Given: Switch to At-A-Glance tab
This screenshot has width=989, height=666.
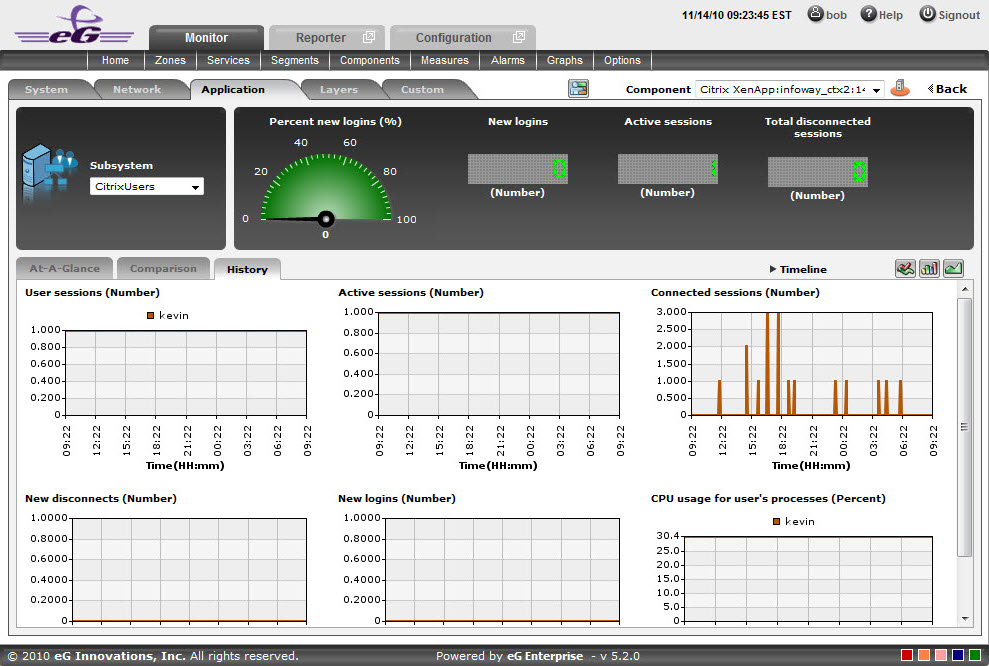Looking at the screenshot, I should (x=64, y=269).
